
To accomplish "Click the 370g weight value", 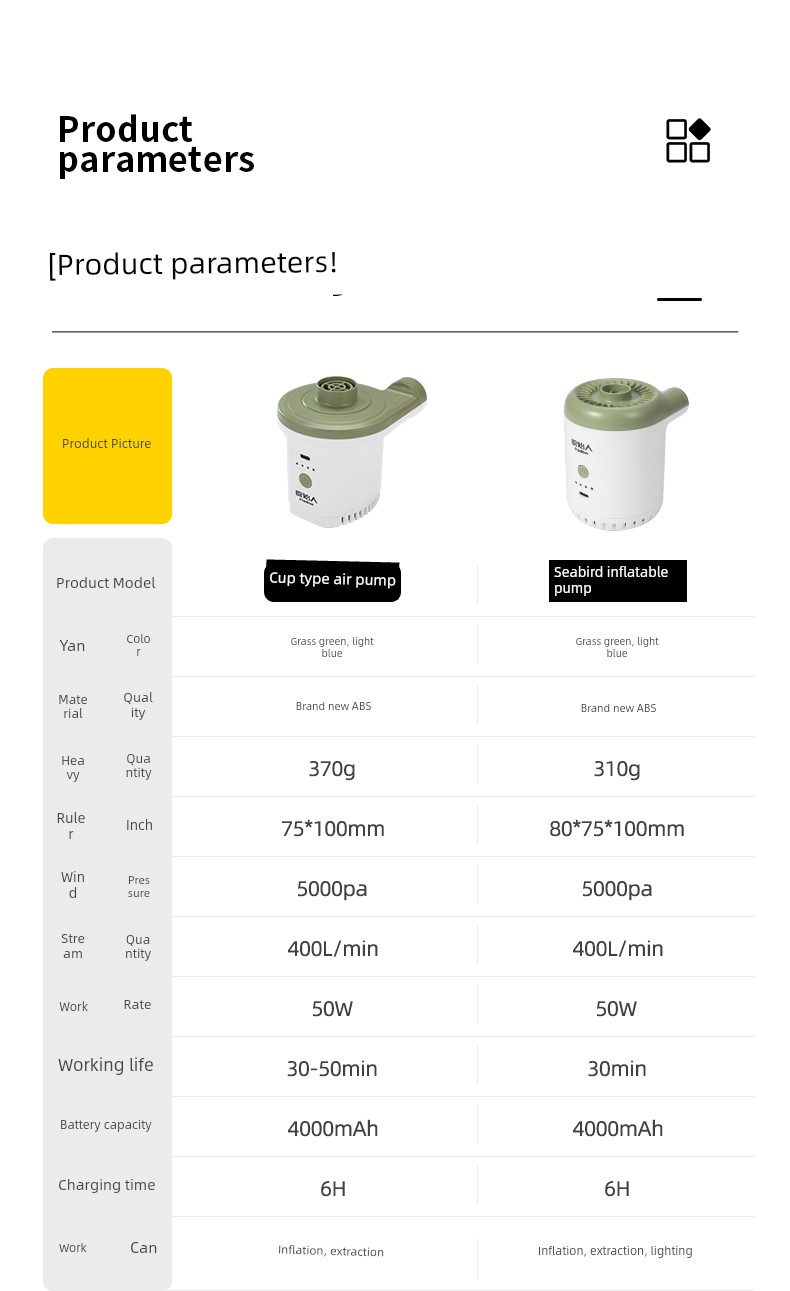I will [x=332, y=768].
